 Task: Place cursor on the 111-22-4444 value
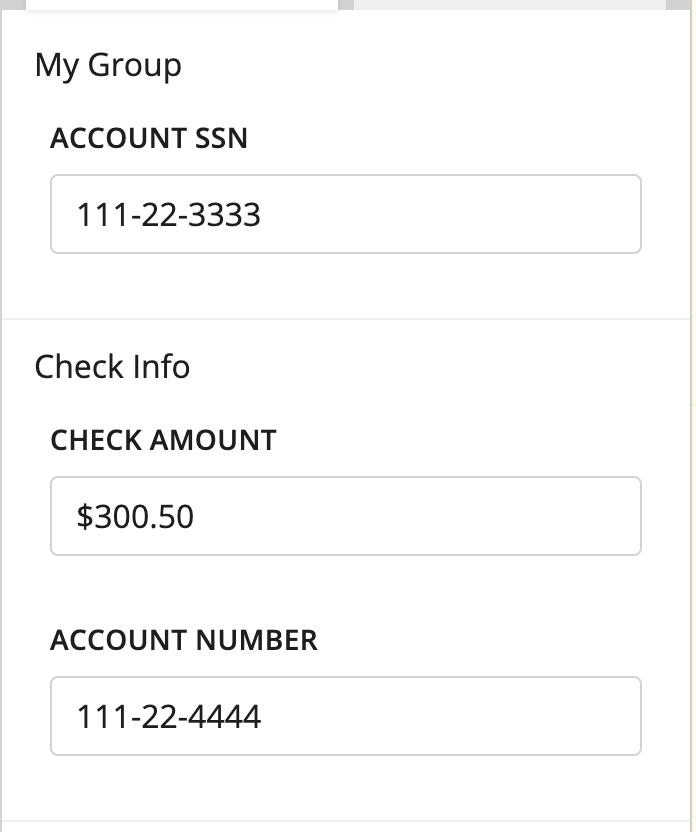point(169,716)
